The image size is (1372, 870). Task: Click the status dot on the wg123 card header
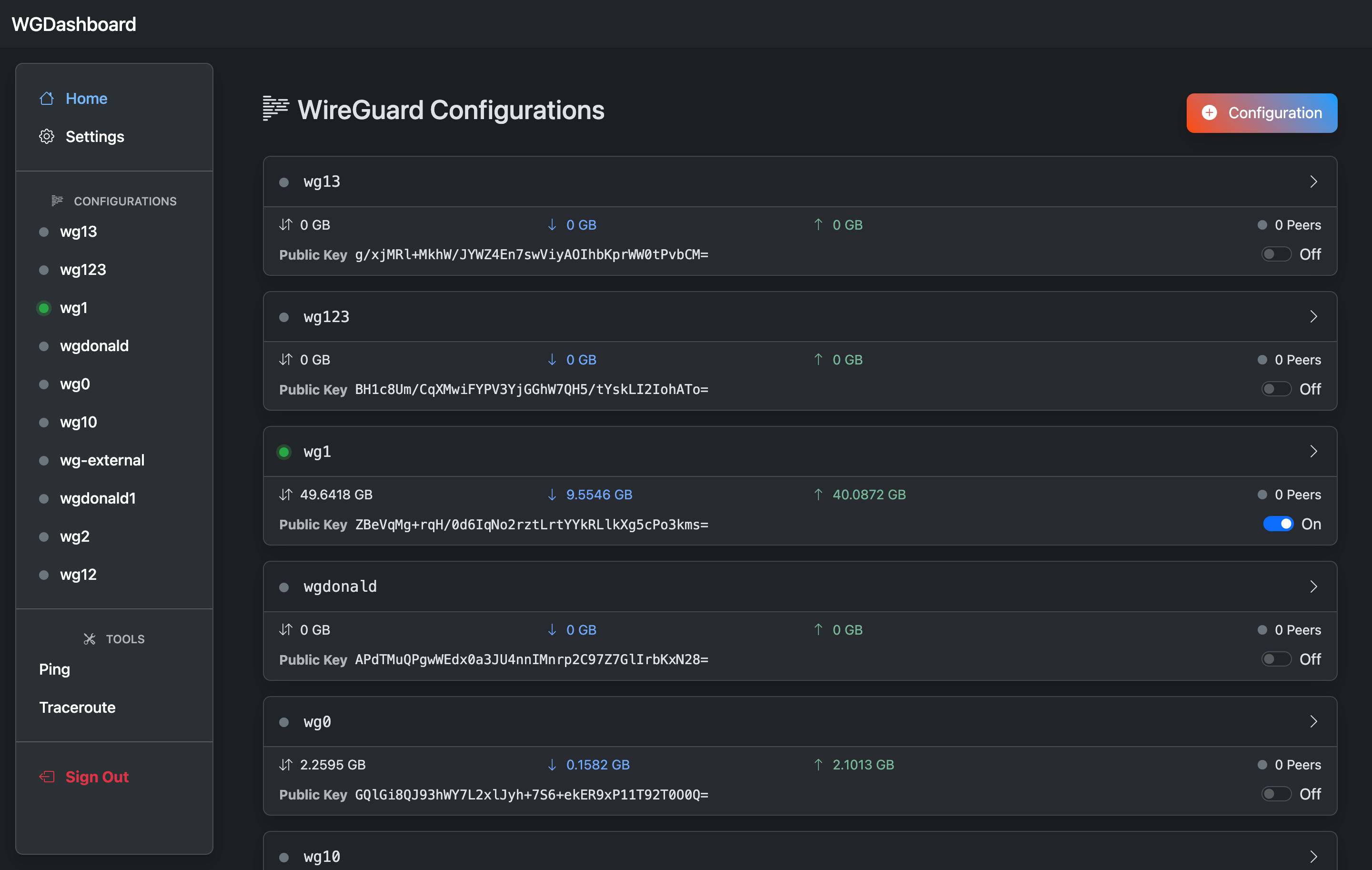point(284,317)
